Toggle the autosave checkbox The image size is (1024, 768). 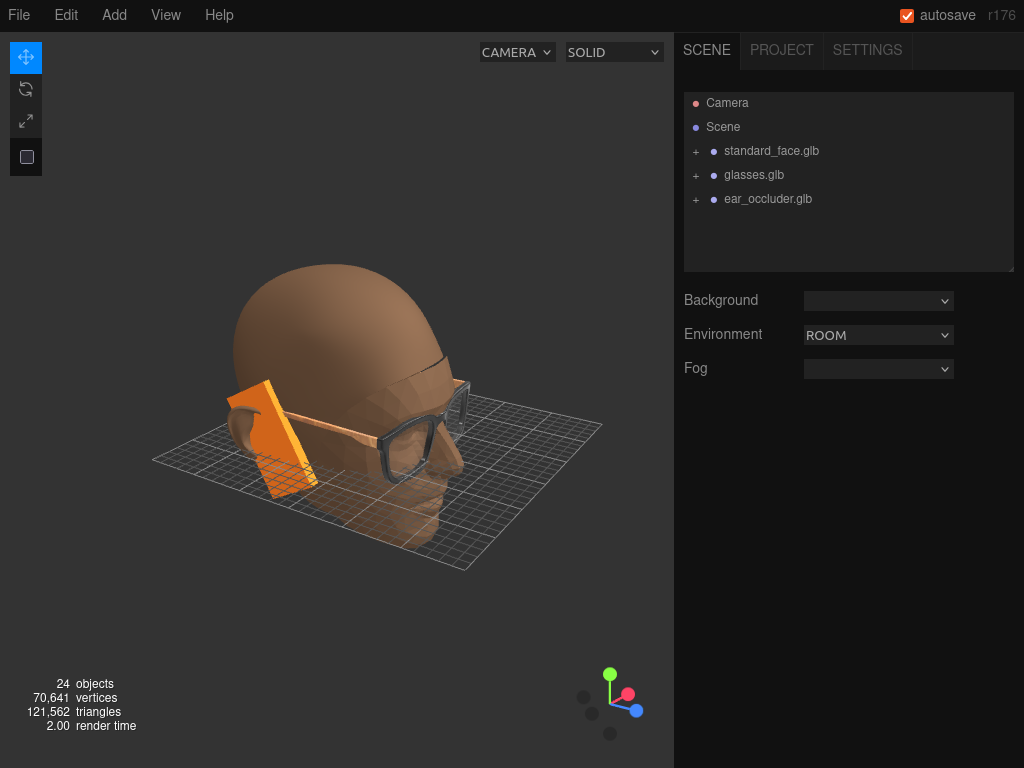click(906, 16)
